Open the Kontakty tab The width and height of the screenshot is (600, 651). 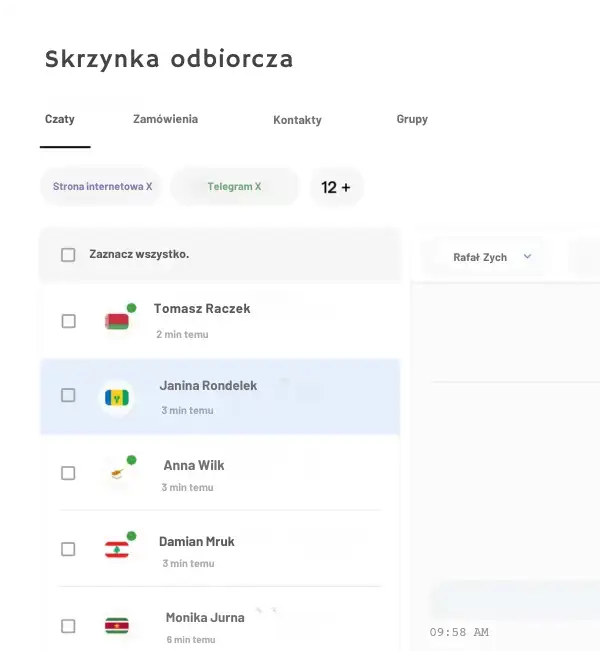297,120
